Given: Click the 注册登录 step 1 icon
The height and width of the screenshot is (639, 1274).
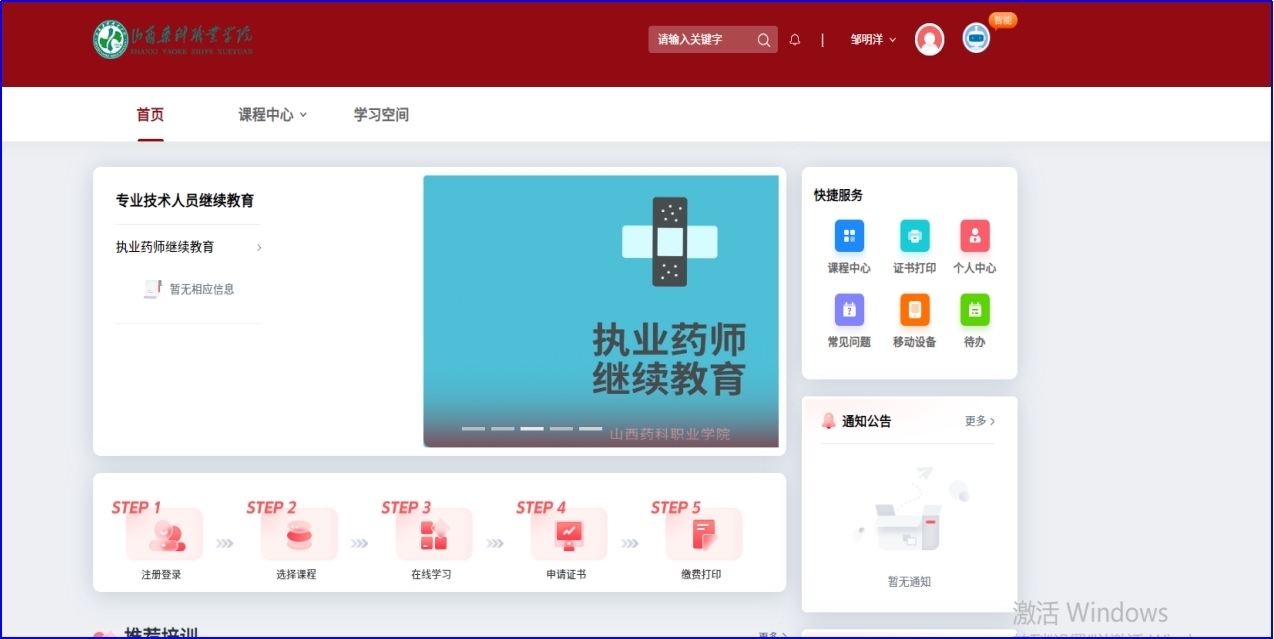Looking at the screenshot, I should click(x=163, y=535).
